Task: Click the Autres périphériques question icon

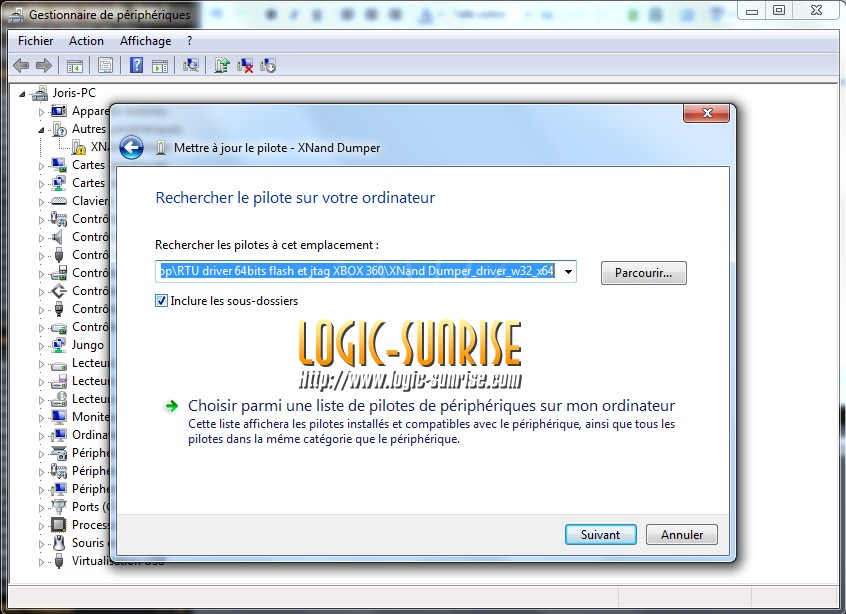Action: tap(59, 129)
